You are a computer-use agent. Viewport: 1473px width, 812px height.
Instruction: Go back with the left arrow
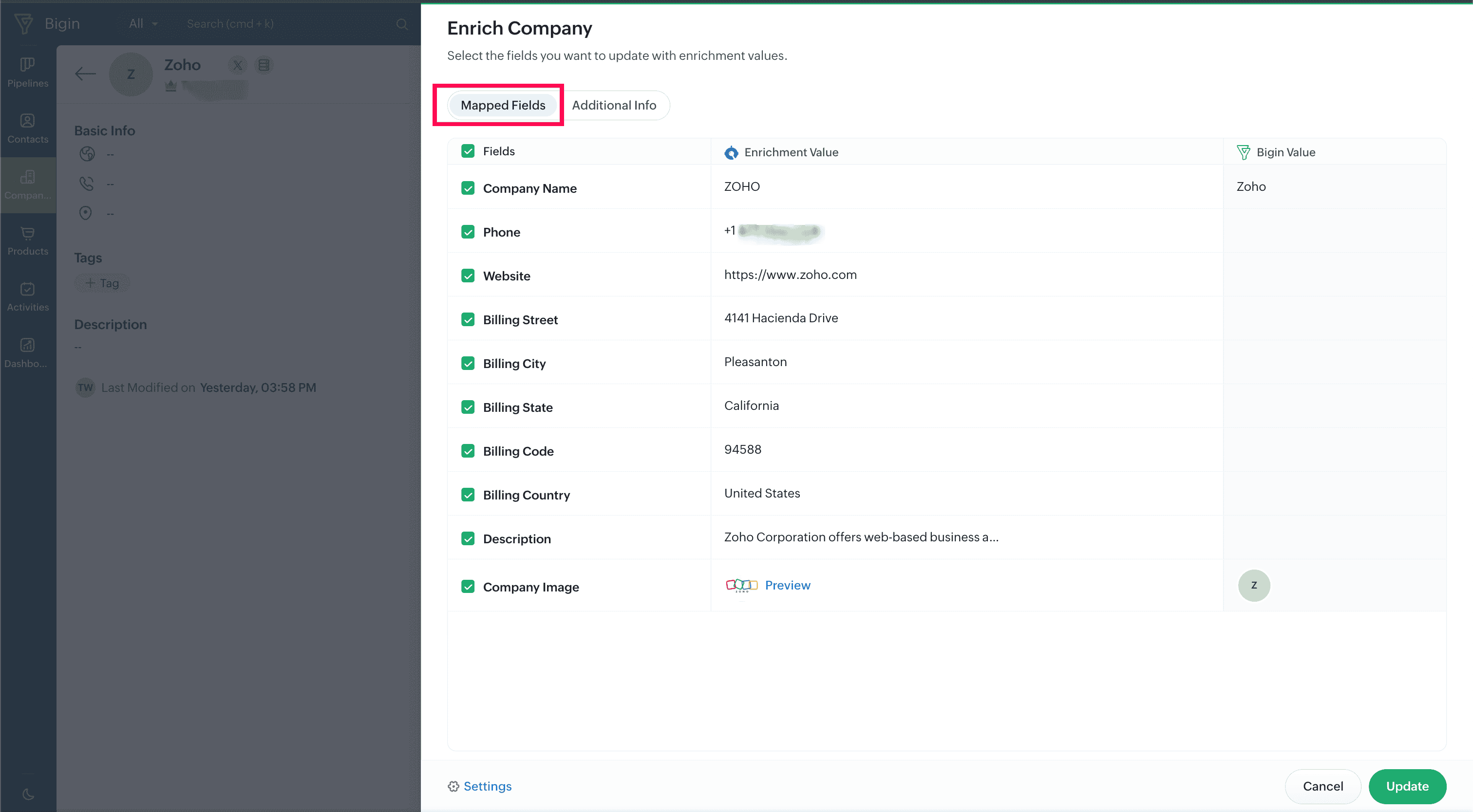(x=85, y=74)
